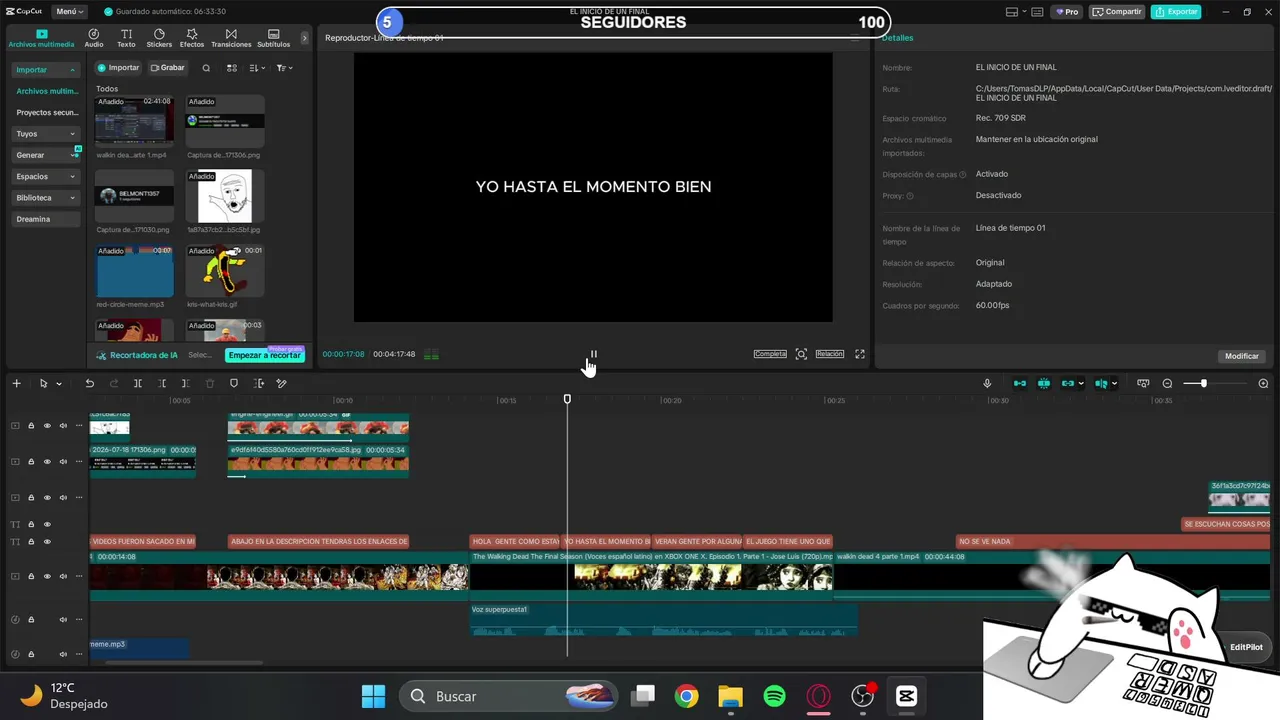This screenshot has height=720, width=1280.
Task: Open File Explorer from the taskbar
Action: point(730,696)
